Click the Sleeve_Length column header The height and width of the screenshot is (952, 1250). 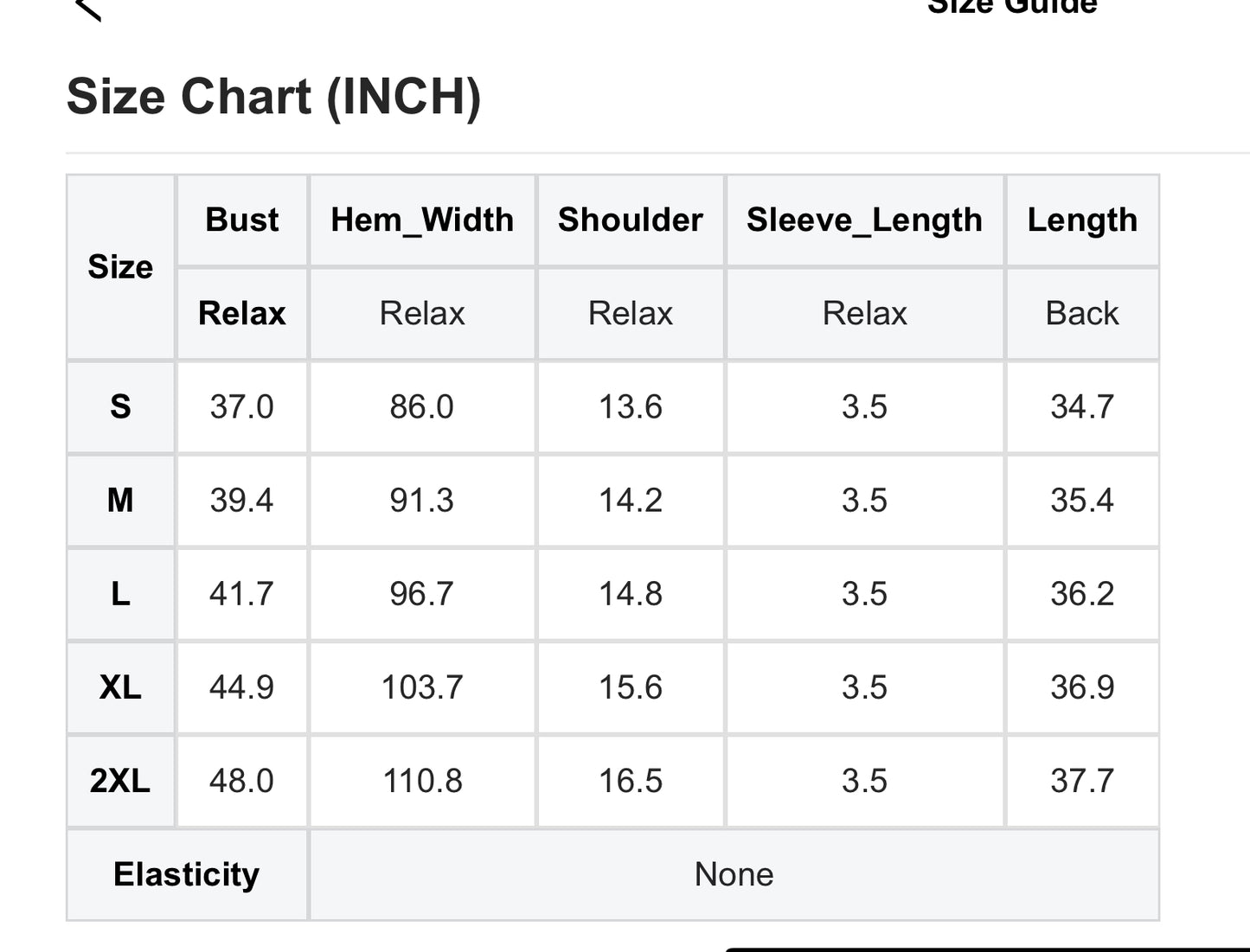(864, 220)
